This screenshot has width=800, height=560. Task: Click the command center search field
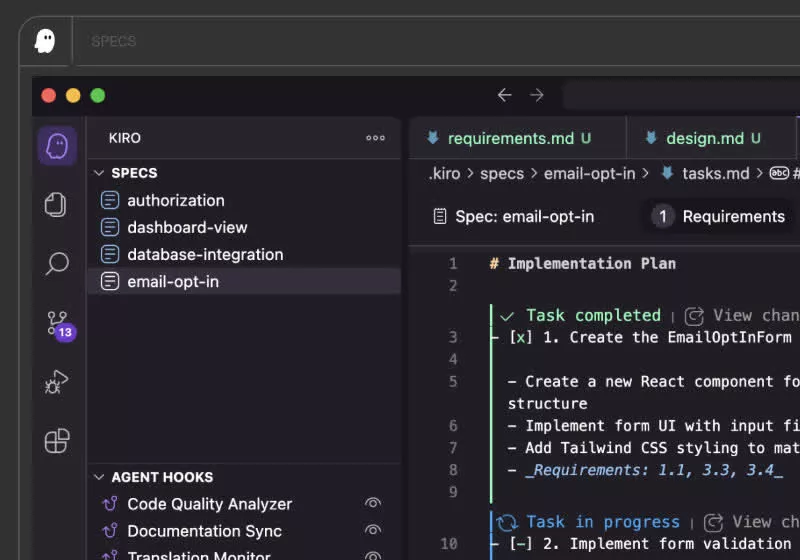point(682,95)
